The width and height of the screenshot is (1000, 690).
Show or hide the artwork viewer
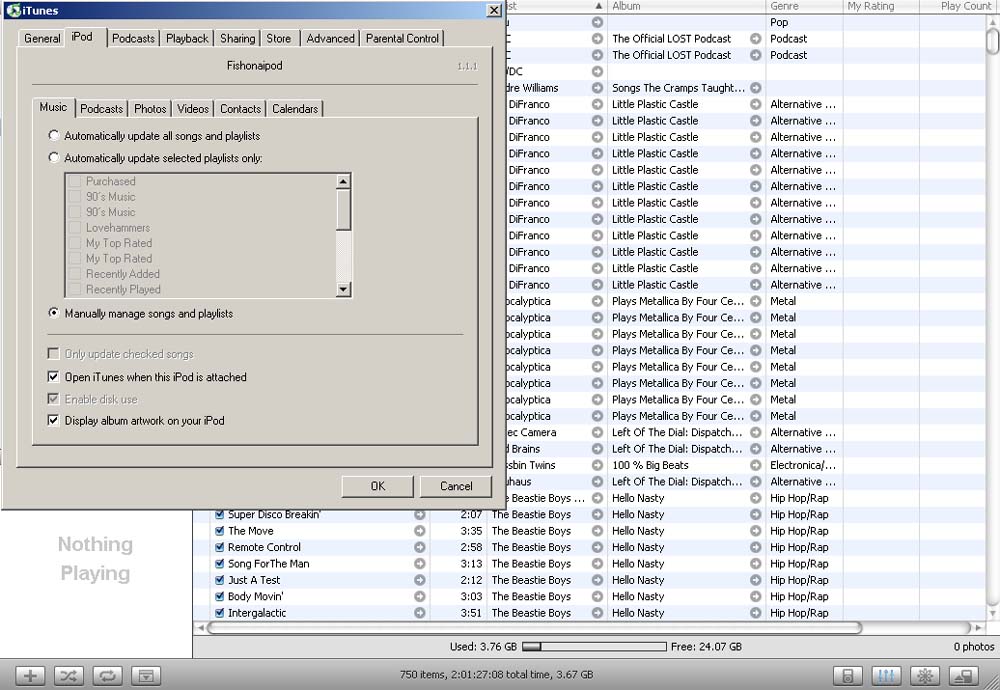click(x=146, y=676)
